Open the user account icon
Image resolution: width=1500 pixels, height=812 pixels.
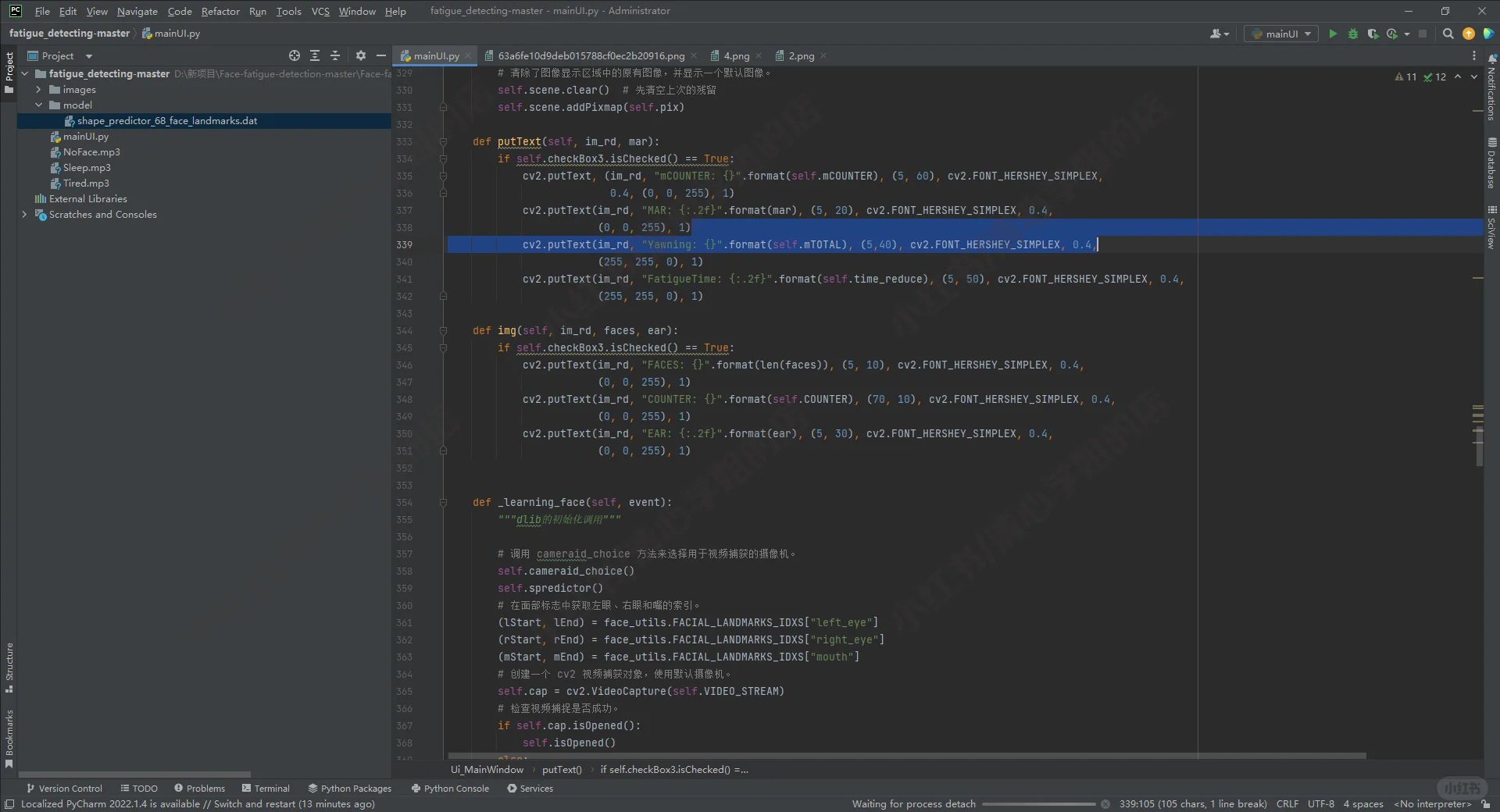[1219, 34]
